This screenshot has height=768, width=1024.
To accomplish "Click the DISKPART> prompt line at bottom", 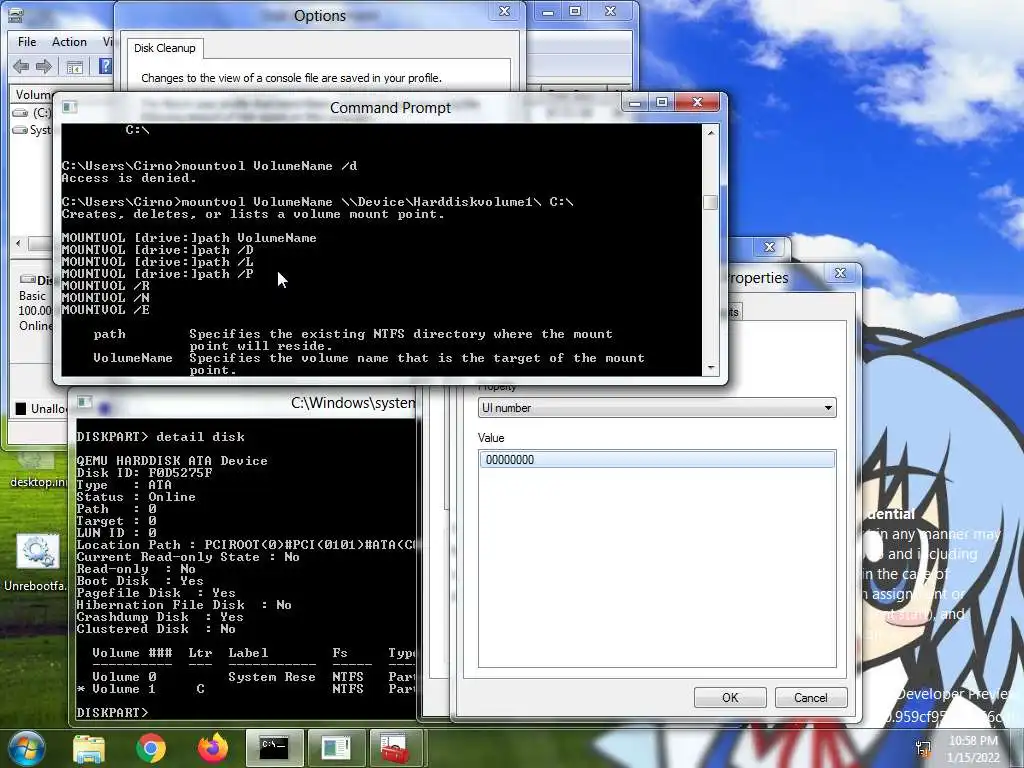I will tap(112, 712).
